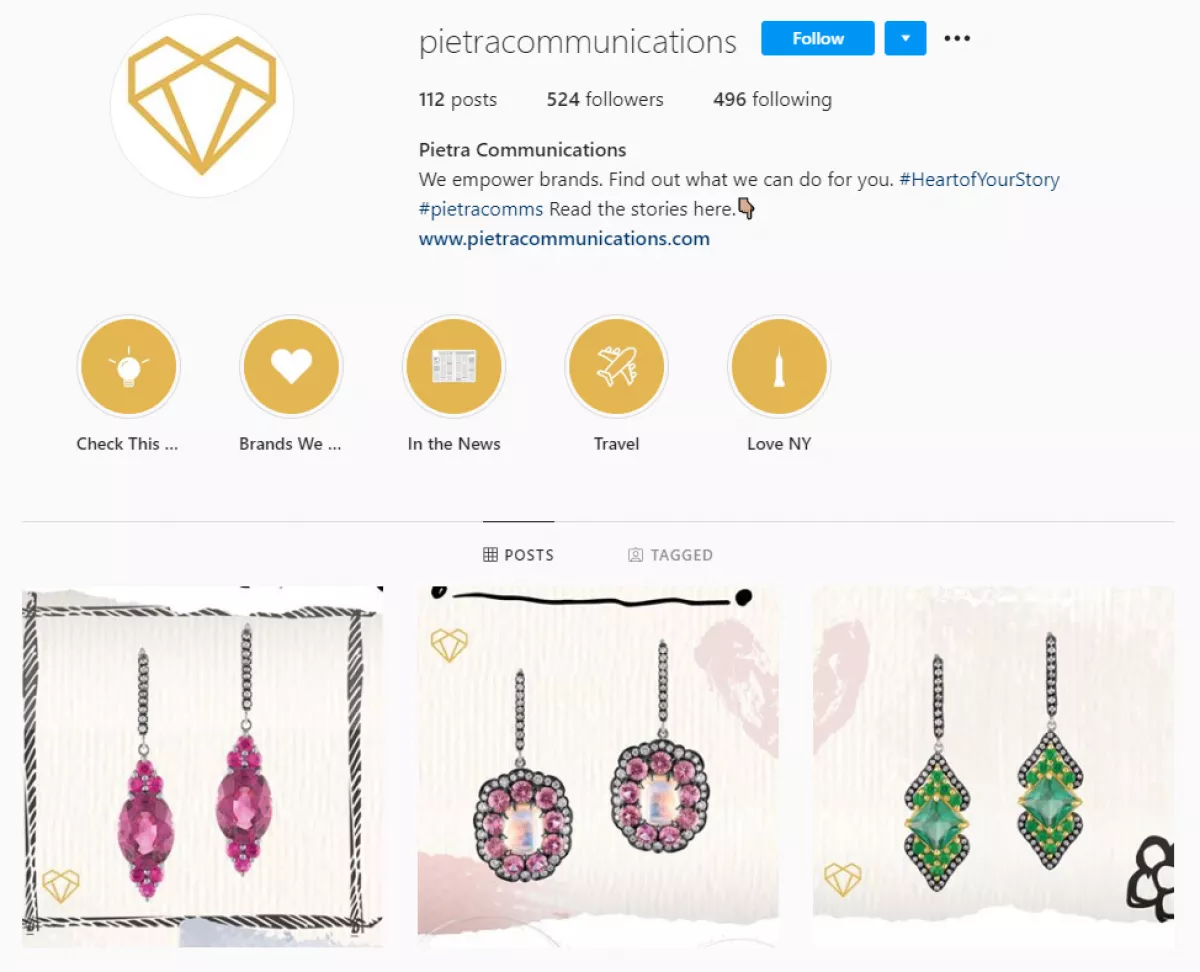
Task: Open the Love NY building highlight icon
Action: [779, 367]
